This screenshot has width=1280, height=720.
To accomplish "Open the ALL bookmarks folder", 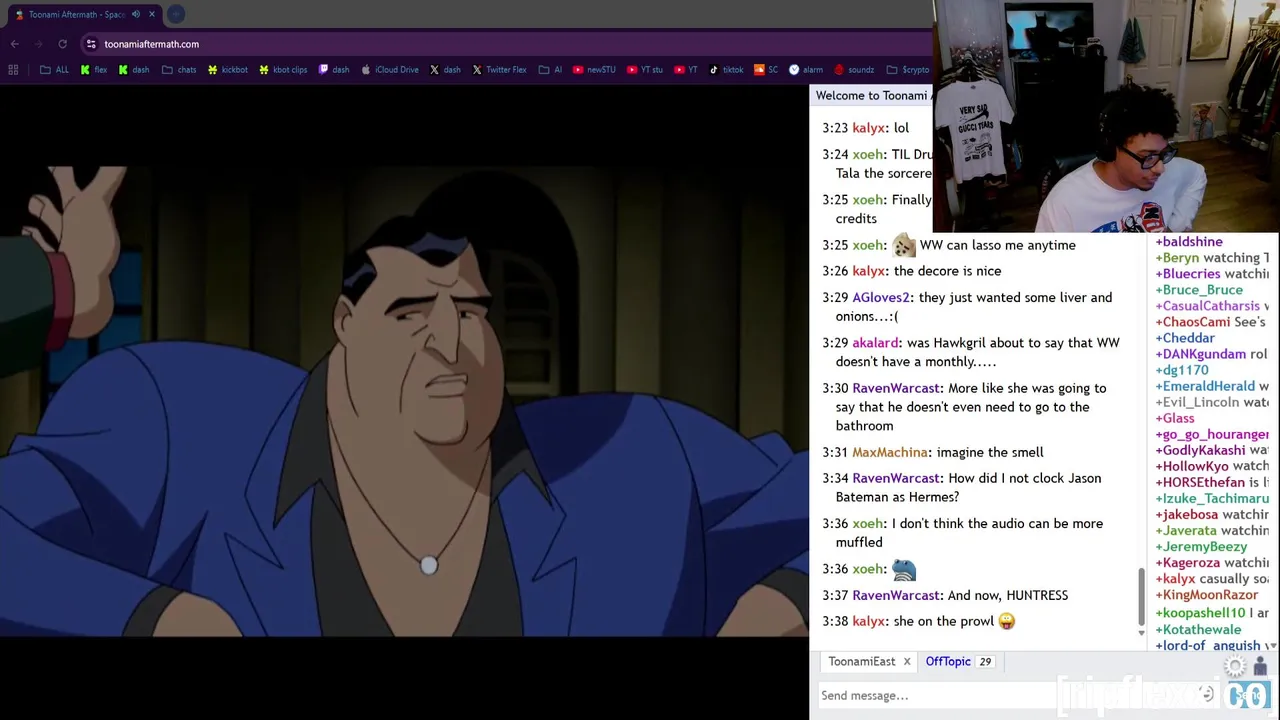I will coord(55,70).
